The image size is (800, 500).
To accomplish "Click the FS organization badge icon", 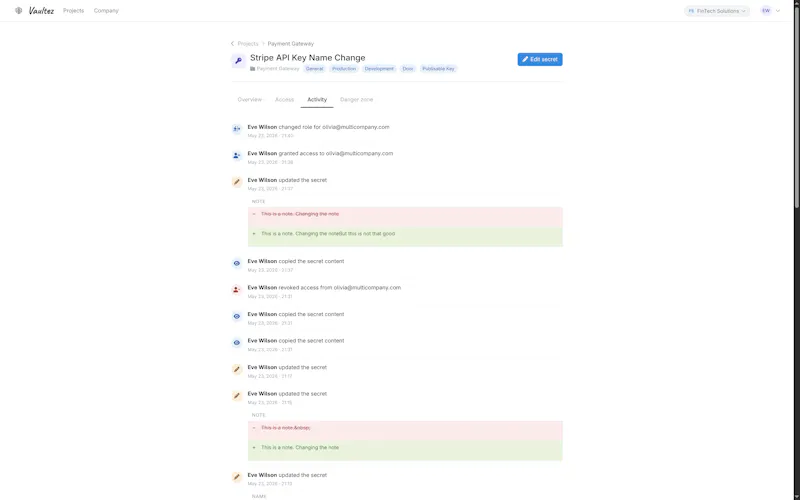I will click(x=691, y=11).
